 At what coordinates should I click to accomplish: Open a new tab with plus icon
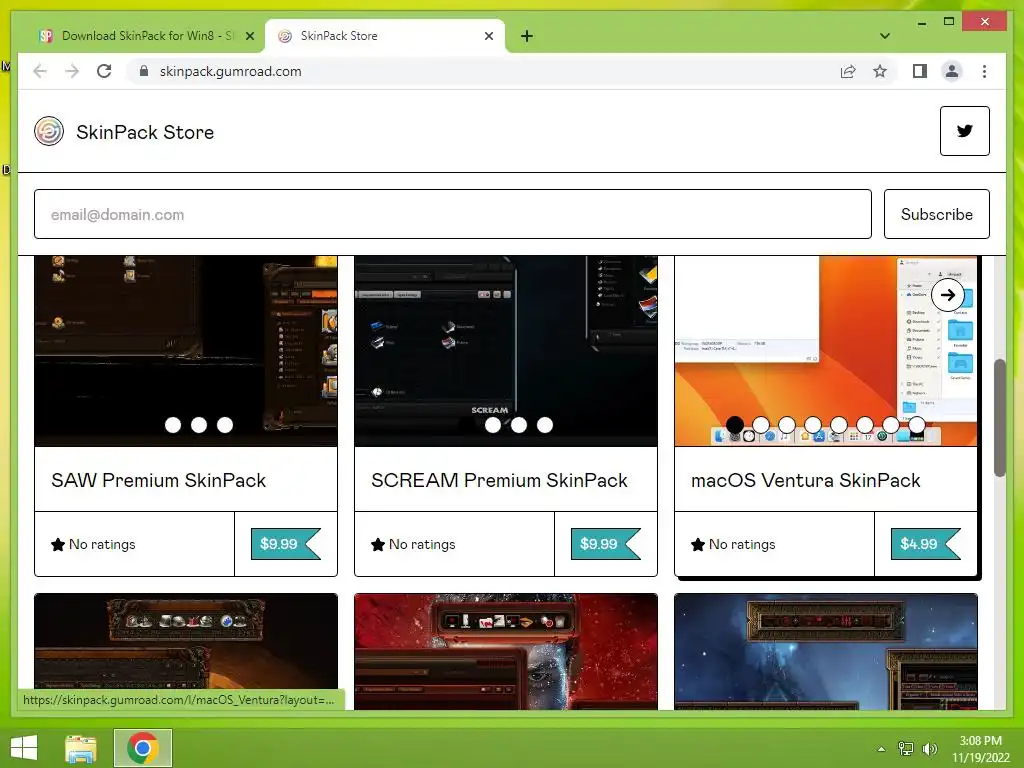point(527,36)
